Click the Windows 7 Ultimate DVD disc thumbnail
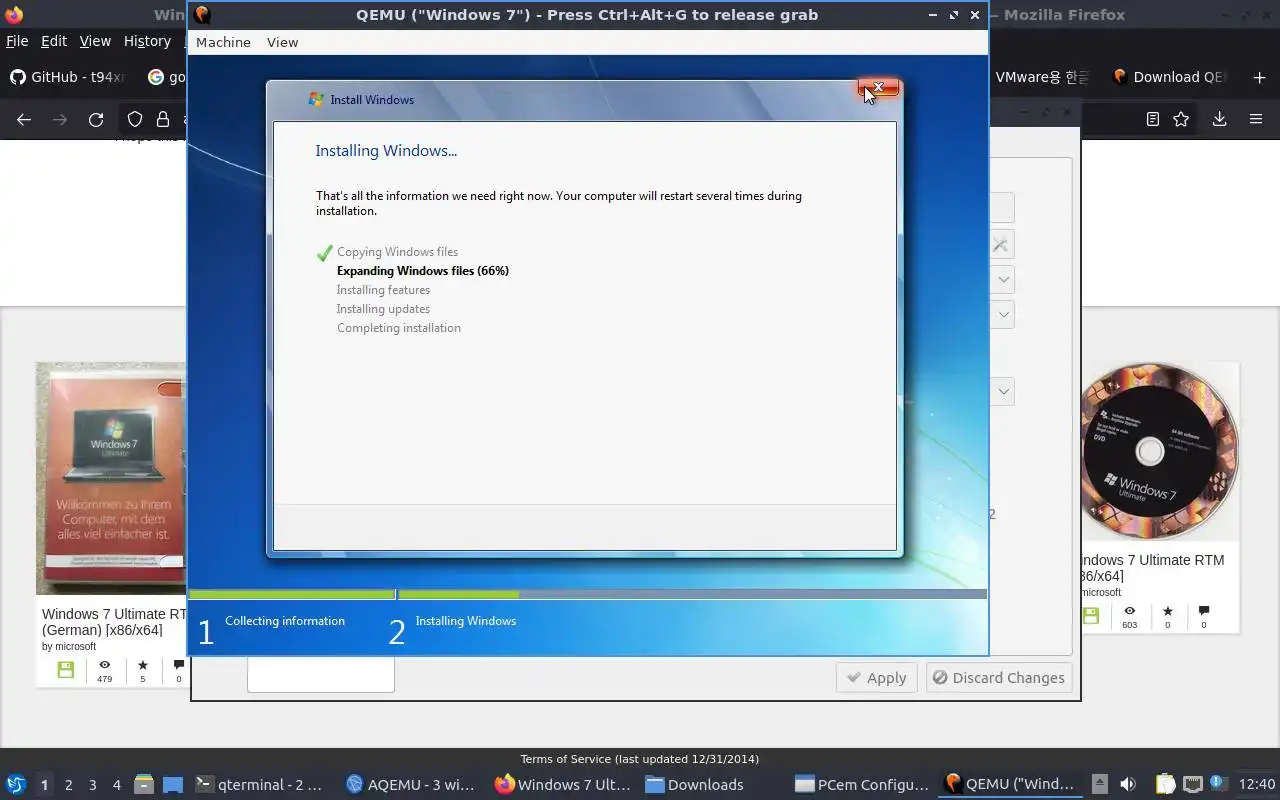The image size is (1280, 800). coord(1159,452)
